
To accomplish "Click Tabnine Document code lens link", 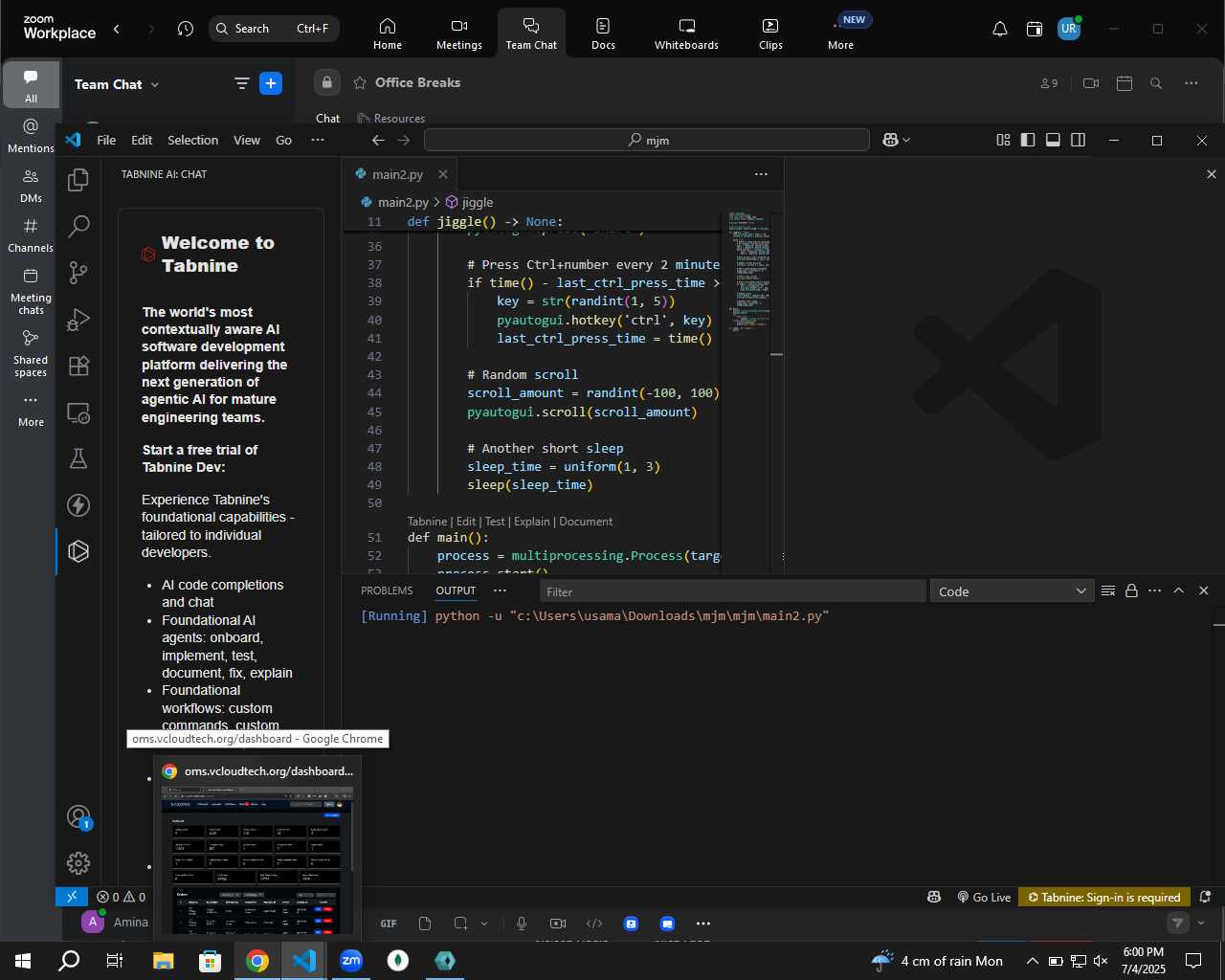I will click(x=586, y=522).
